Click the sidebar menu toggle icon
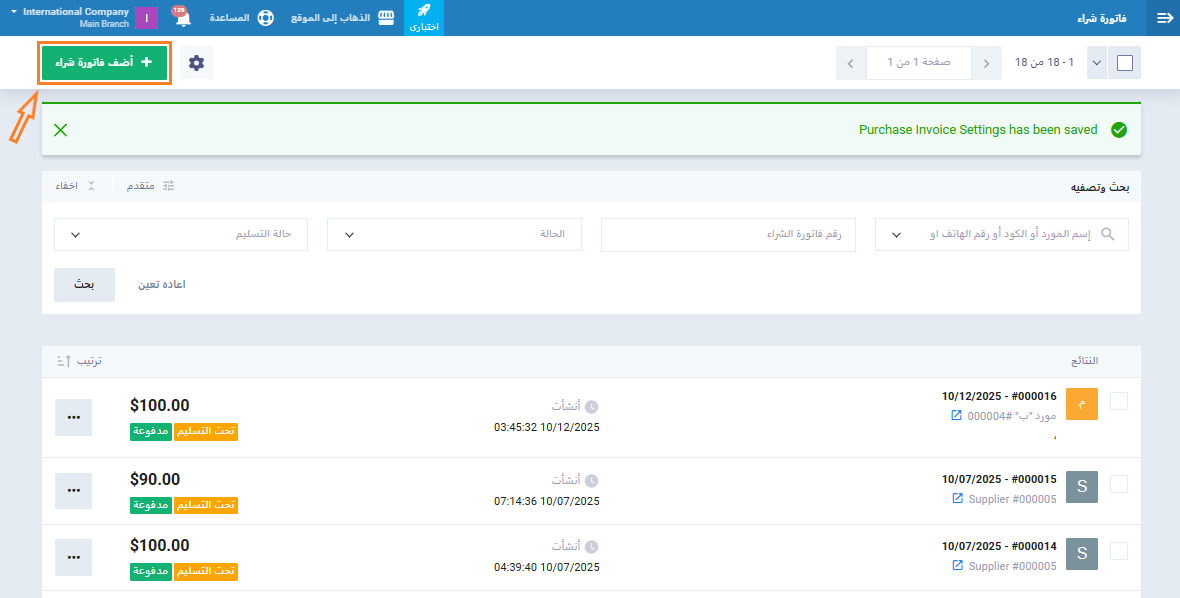 1164,18
